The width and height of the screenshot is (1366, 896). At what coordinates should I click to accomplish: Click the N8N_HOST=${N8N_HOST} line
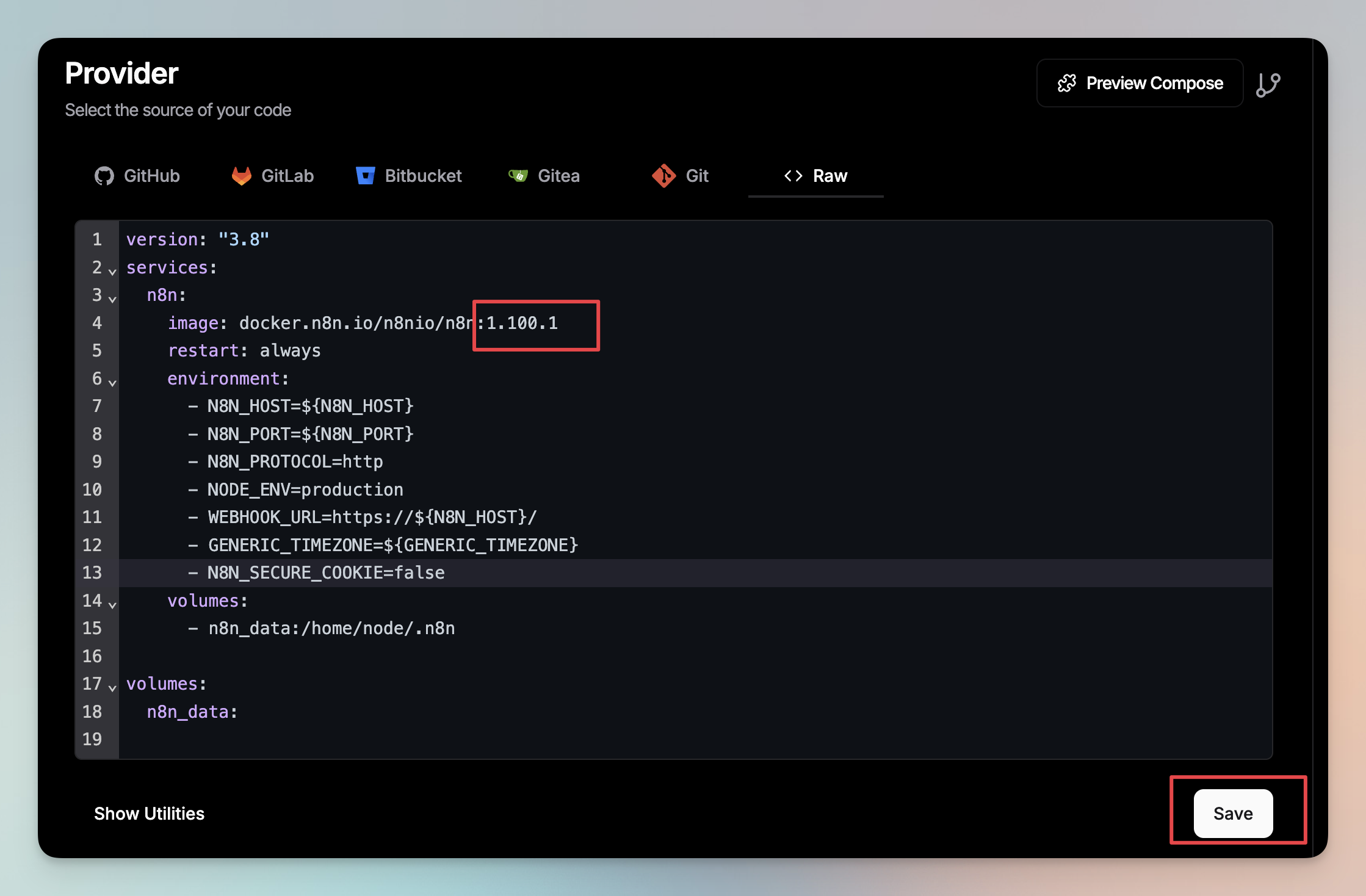point(301,406)
